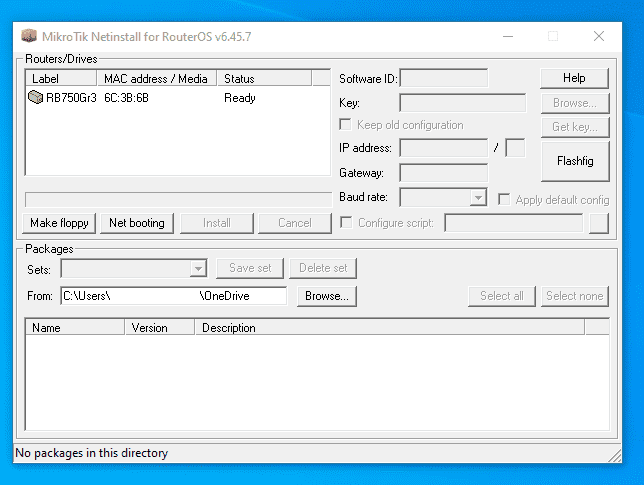Check the Configure script option
This screenshot has width=644, height=485.
[x=346, y=223]
